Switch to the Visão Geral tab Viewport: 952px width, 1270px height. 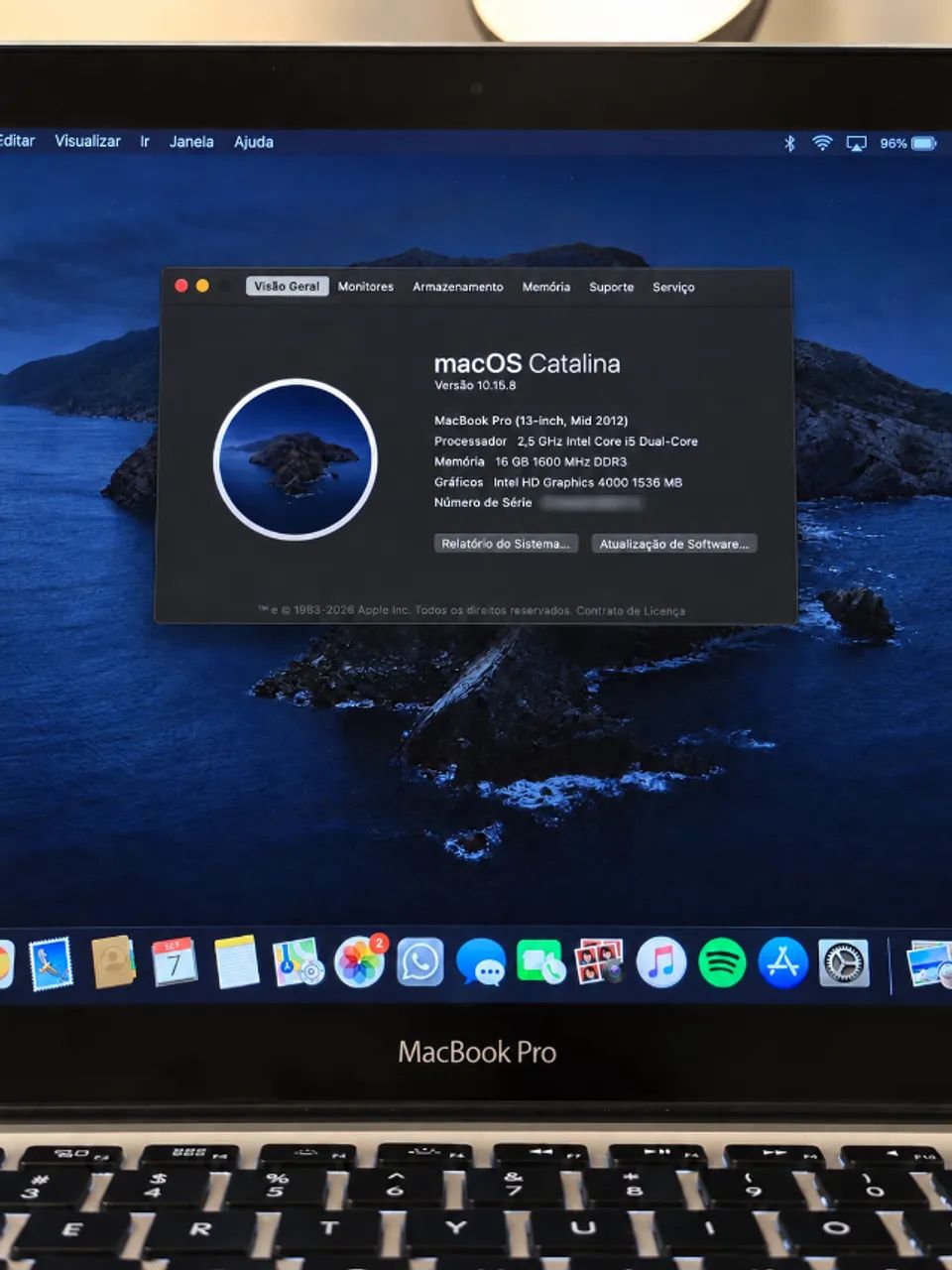[287, 286]
